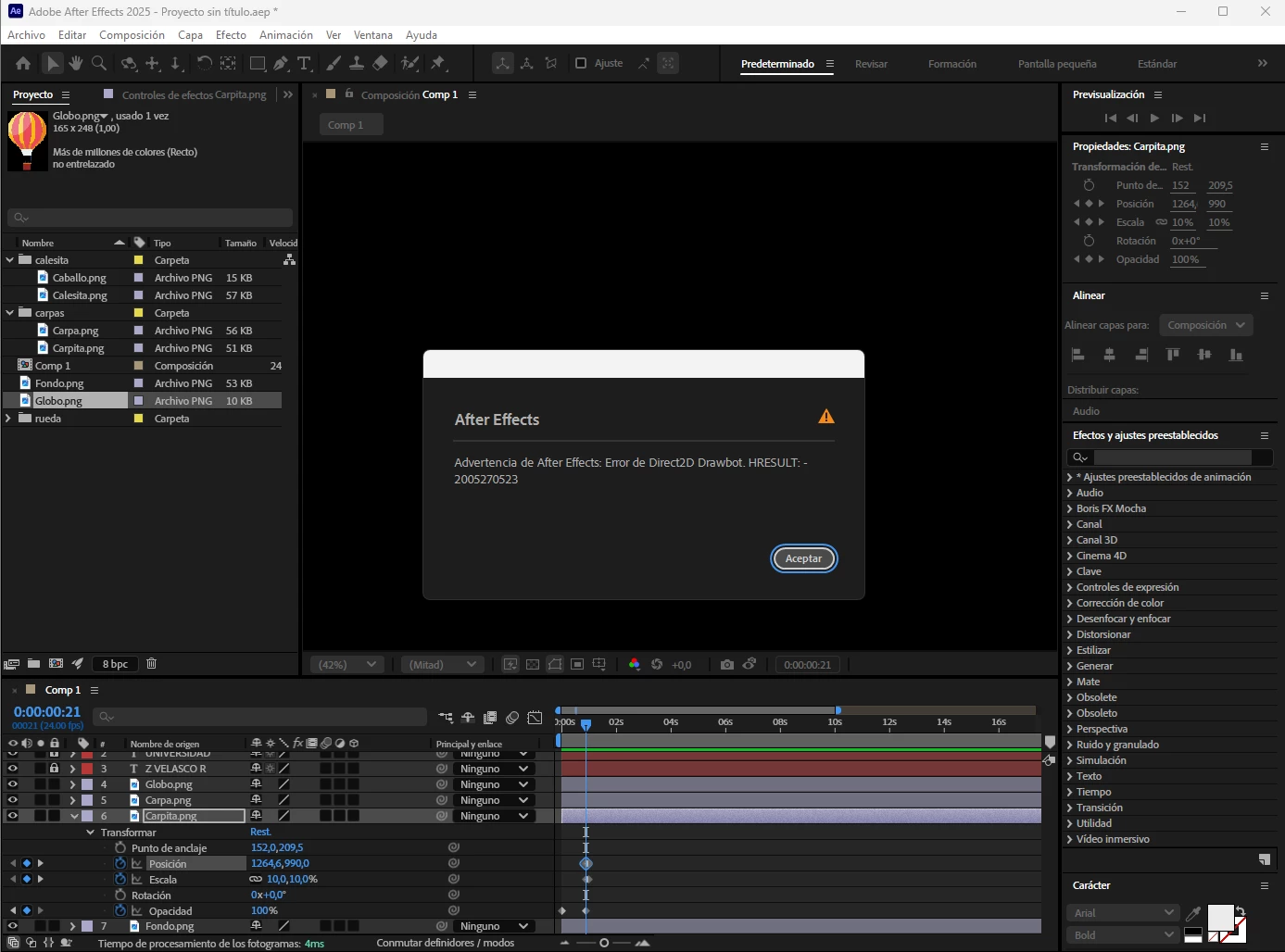Align layers to the top edge
The width and height of the screenshot is (1285, 952).
[x=1173, y=355]
